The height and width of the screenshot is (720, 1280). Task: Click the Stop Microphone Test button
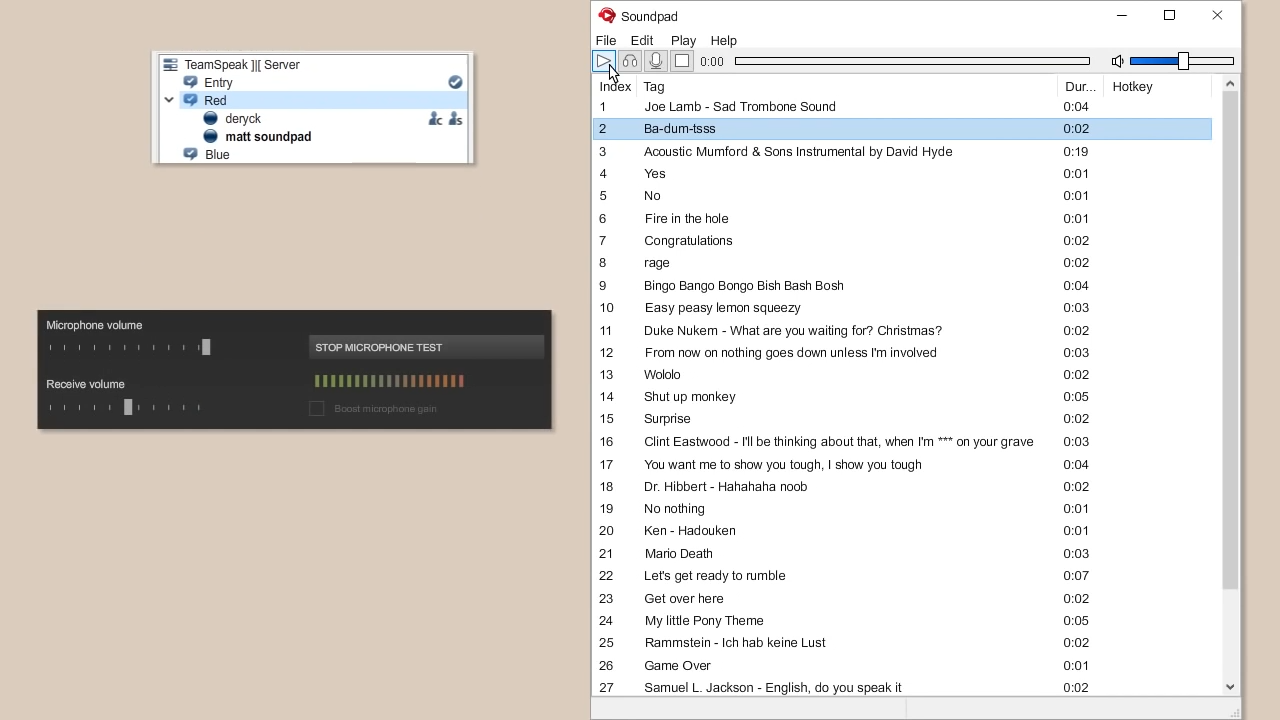click(x=427, y=347)
